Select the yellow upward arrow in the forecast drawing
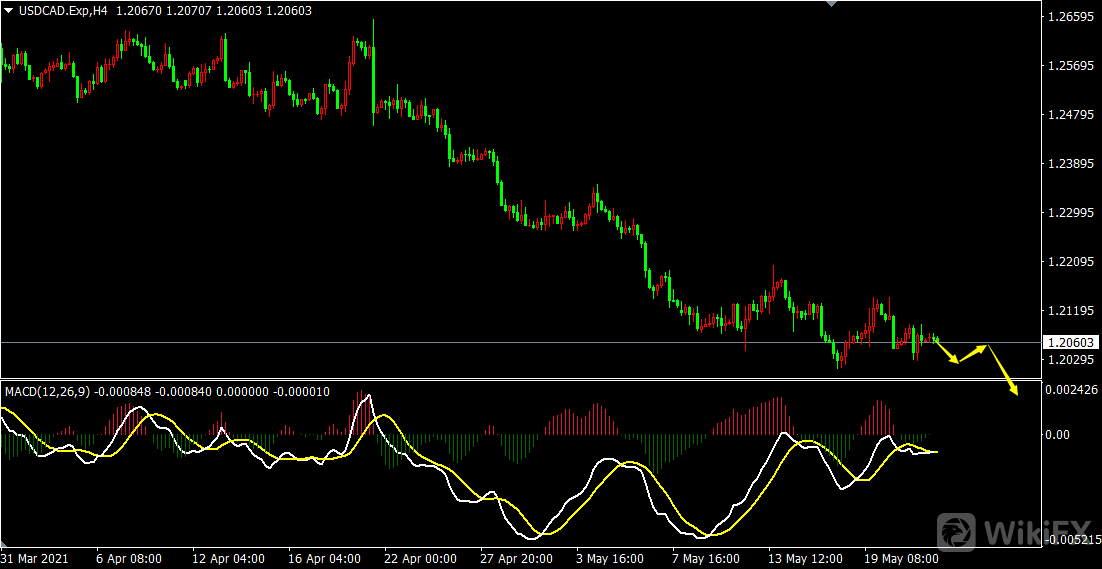The height and width of the screenshot is (569, 1102). 973,352
